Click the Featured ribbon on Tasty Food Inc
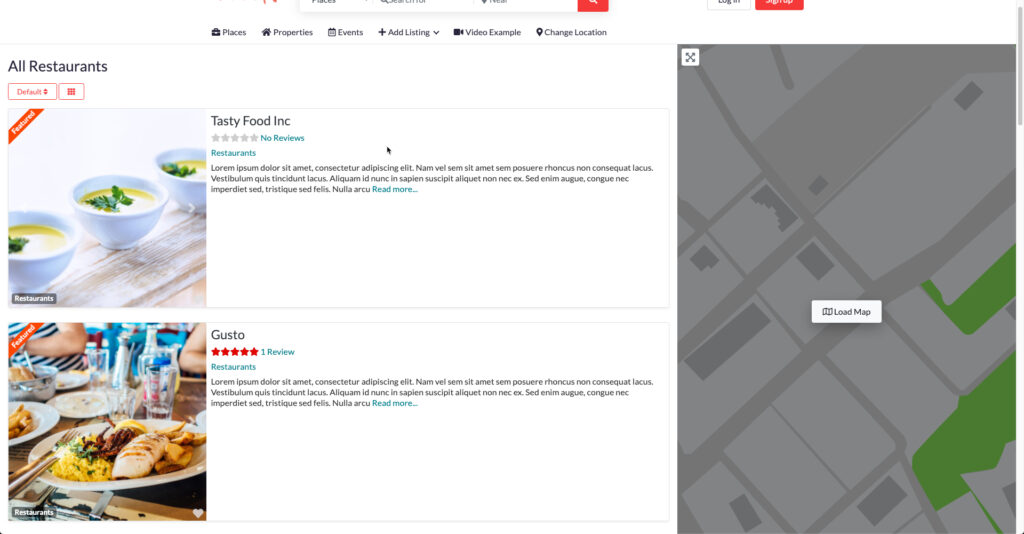This screenshot has width=1024, height=534. [x=24, y=123]
